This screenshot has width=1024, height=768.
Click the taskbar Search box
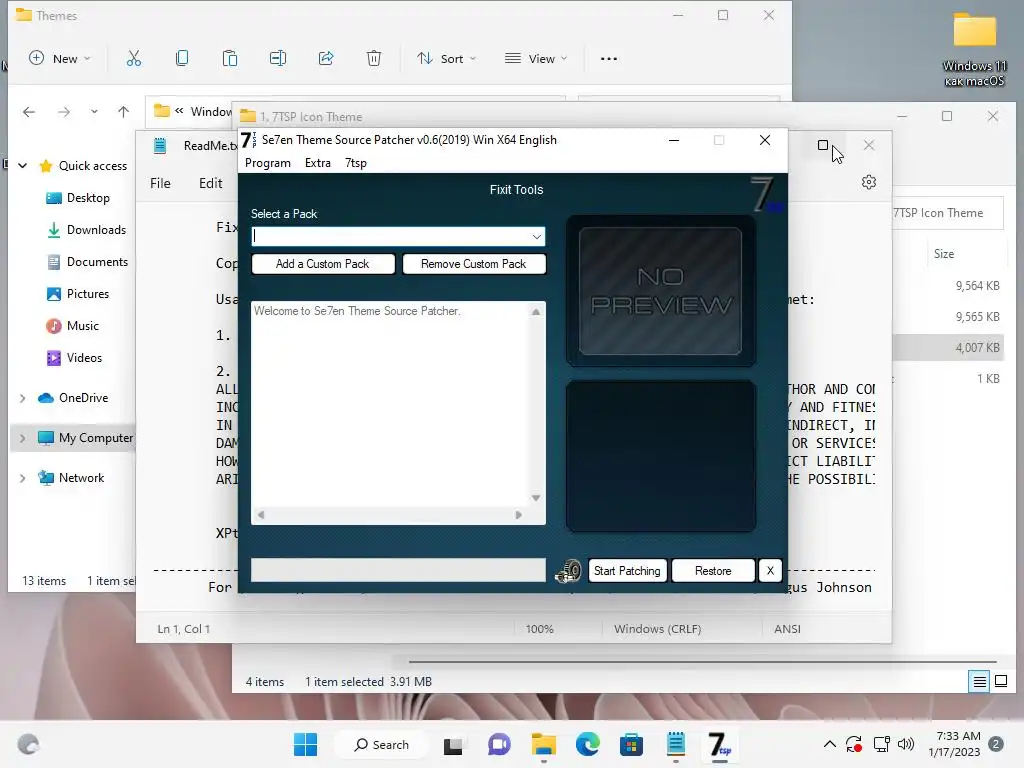(381, 744)
